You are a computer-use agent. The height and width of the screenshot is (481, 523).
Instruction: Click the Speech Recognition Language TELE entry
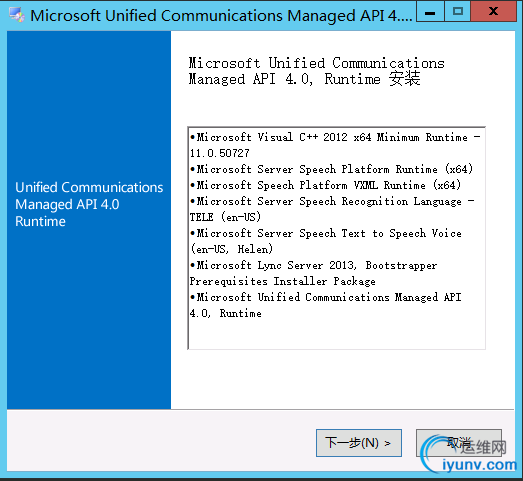(332, 209)
